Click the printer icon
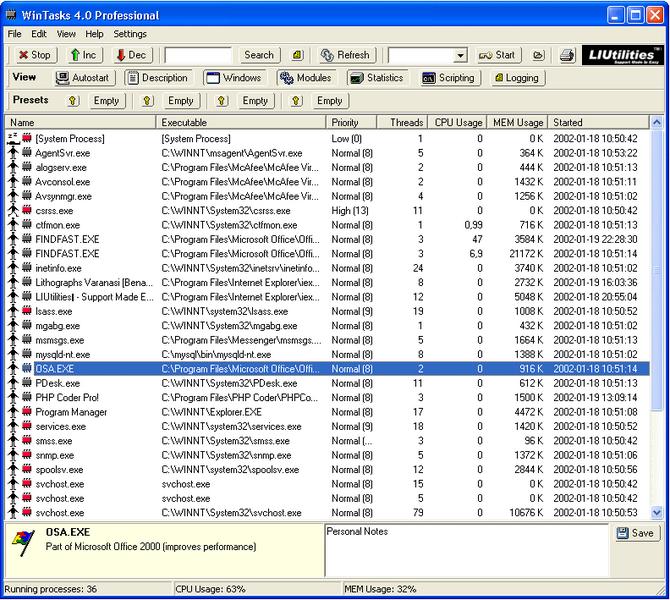This screenshot has width=670, height=600. [567, 55]
